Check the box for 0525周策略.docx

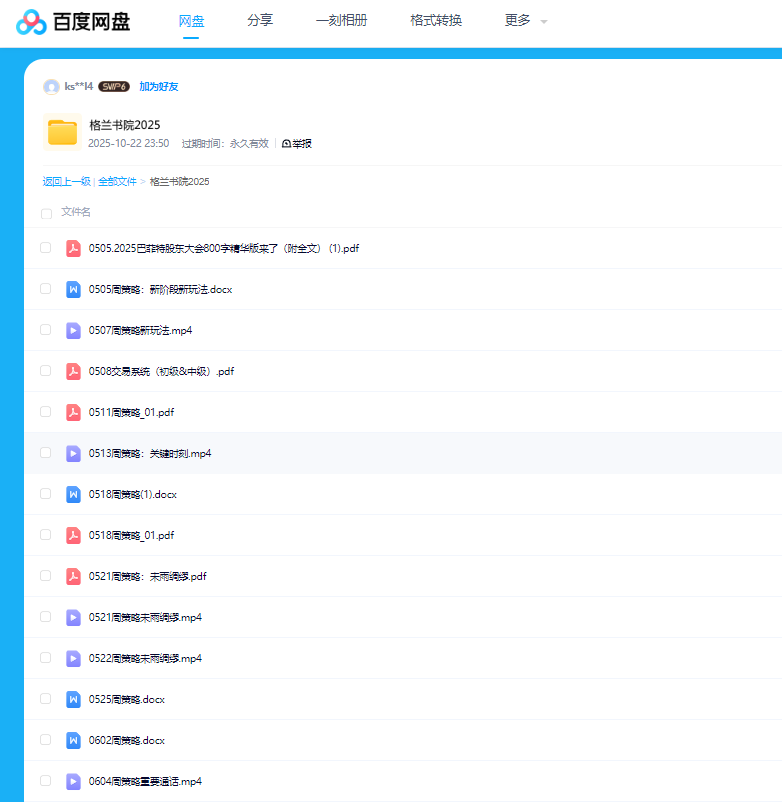coord(46,698)
